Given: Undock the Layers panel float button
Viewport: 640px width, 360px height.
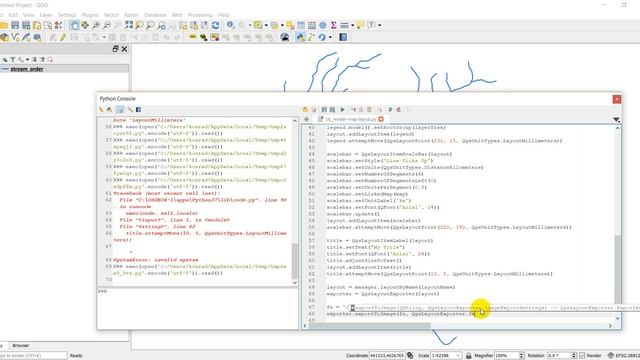Looking at the screenshot, I should [115, 49].
